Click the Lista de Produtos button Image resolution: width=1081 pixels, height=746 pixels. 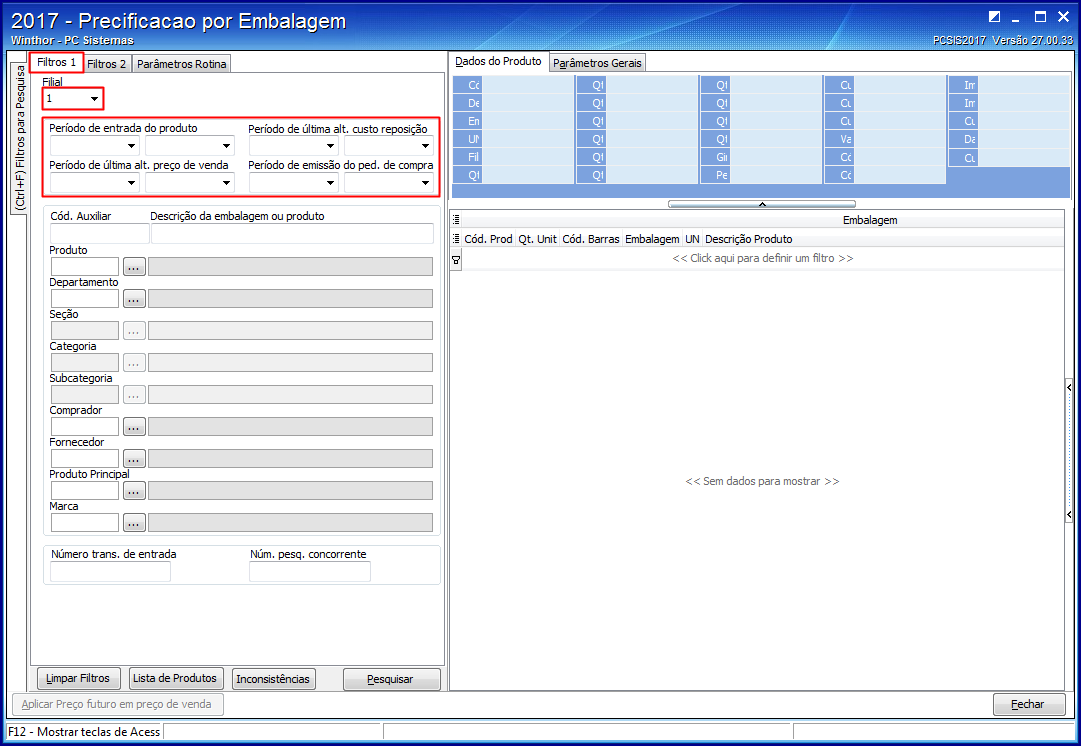pyautogui.click(x=175, y=678)
